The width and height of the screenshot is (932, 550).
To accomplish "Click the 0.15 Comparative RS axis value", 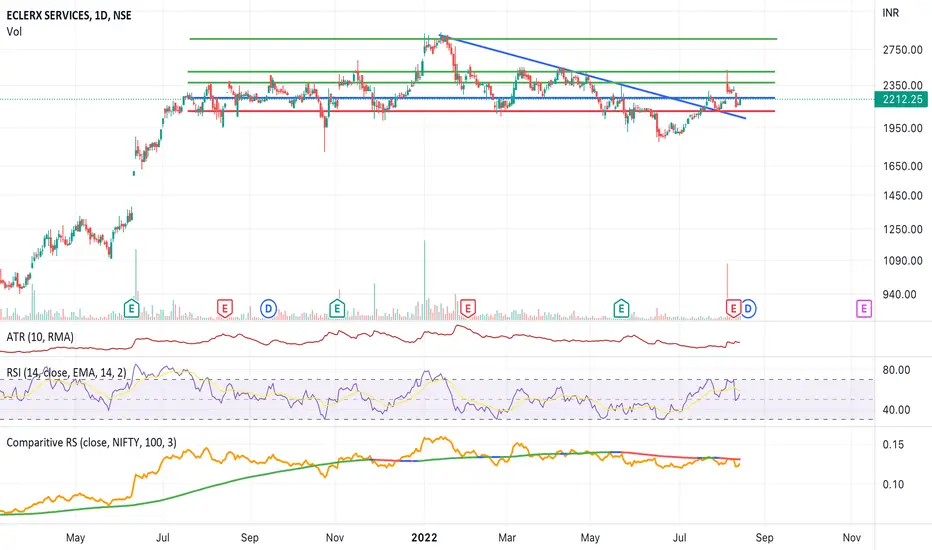I will pos(893,445).
